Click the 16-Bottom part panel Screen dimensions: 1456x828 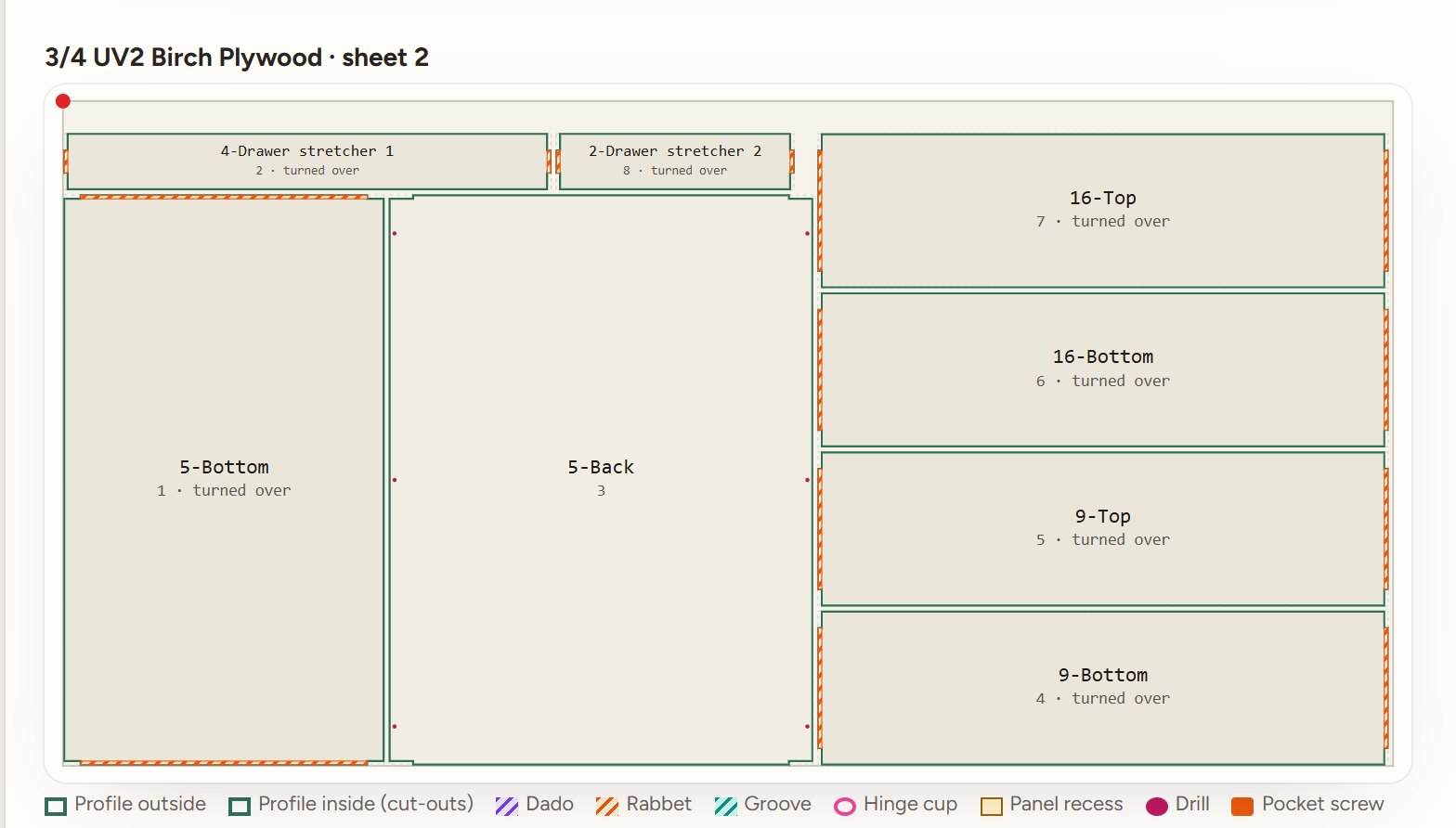point(1103,369)
